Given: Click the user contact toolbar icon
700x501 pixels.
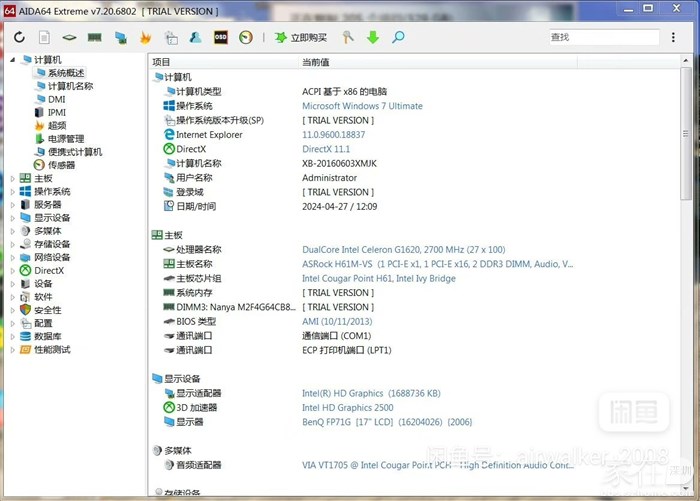Looking at the screenshot, I should pos(195,37).
